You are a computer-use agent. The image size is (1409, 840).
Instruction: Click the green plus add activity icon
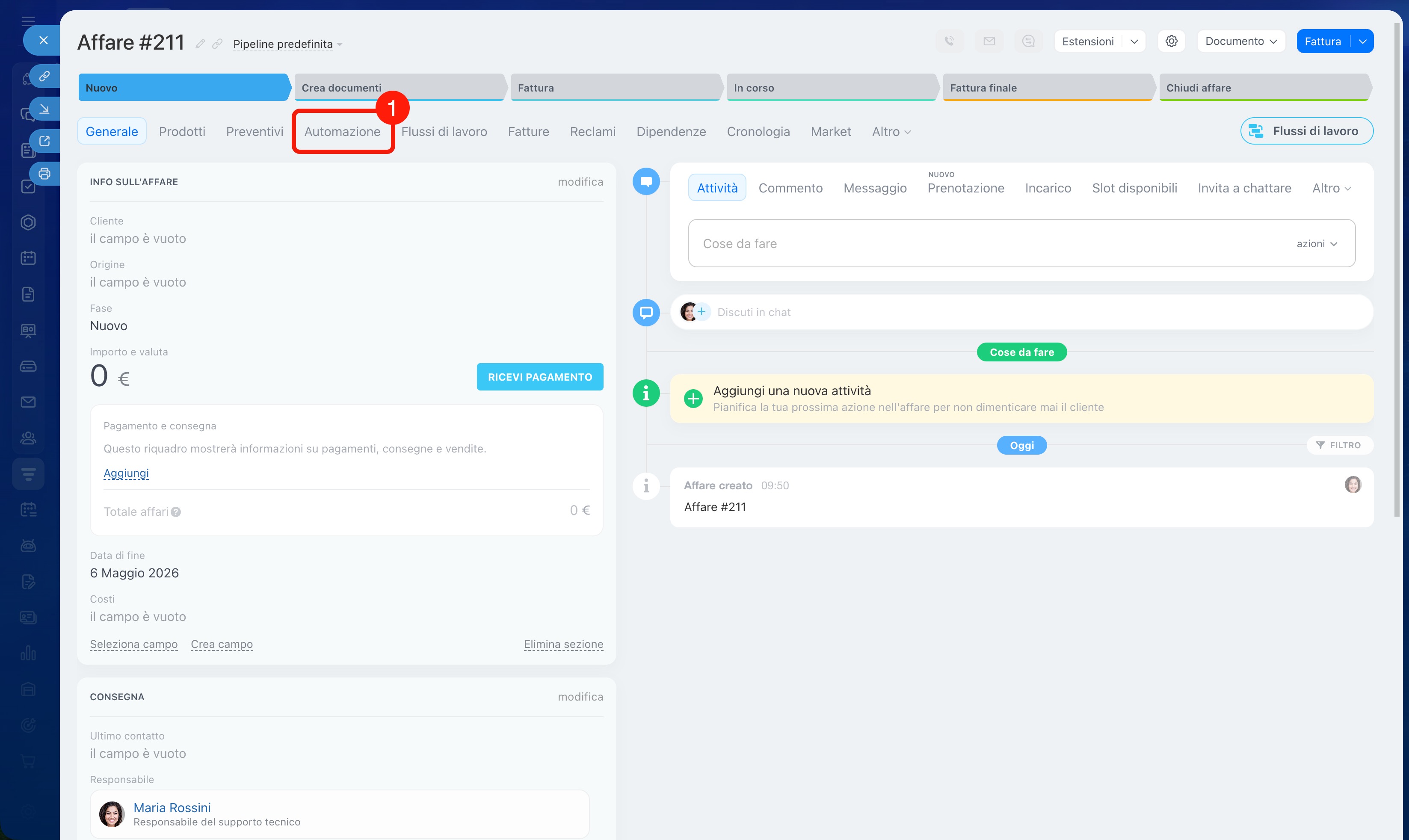(693, 399)
